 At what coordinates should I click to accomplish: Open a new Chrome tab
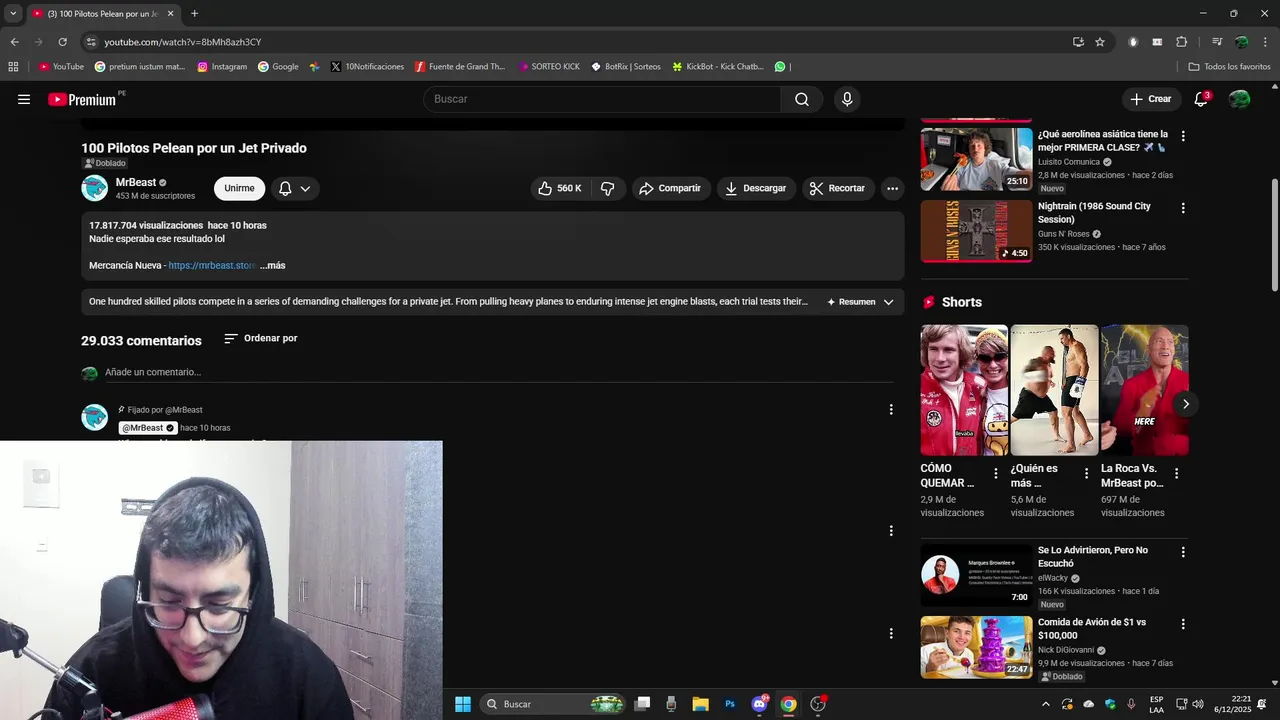coord(194,14)
